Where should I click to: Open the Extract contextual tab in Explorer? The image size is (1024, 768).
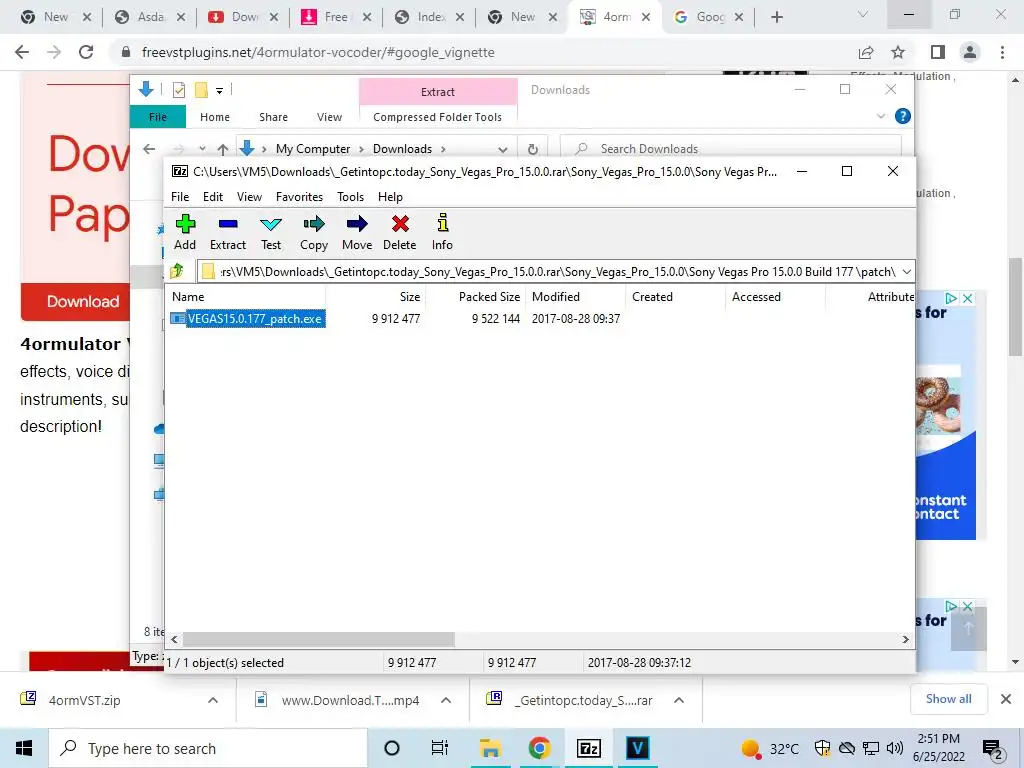(438, 91)
